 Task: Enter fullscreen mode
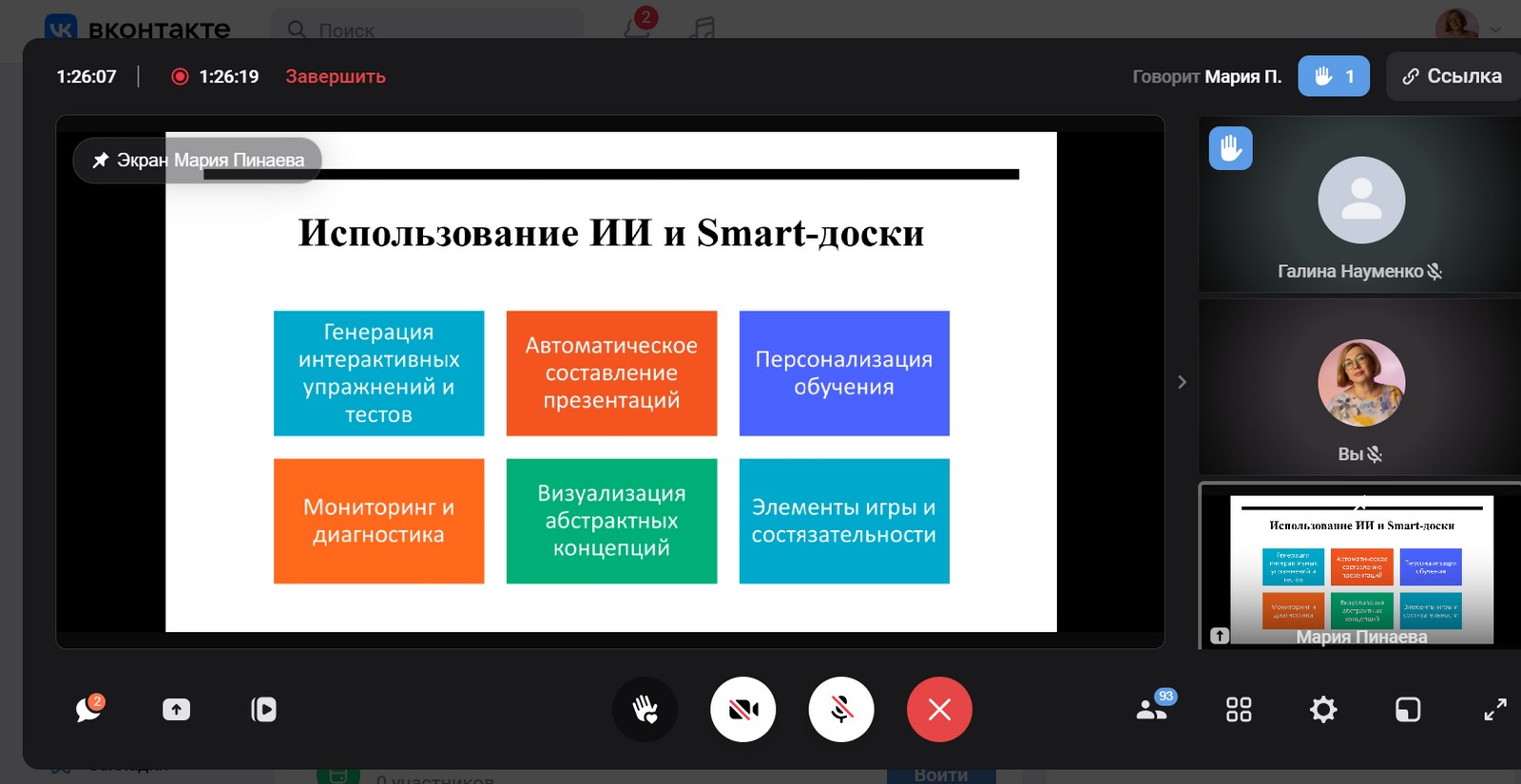pos(1494,709)
